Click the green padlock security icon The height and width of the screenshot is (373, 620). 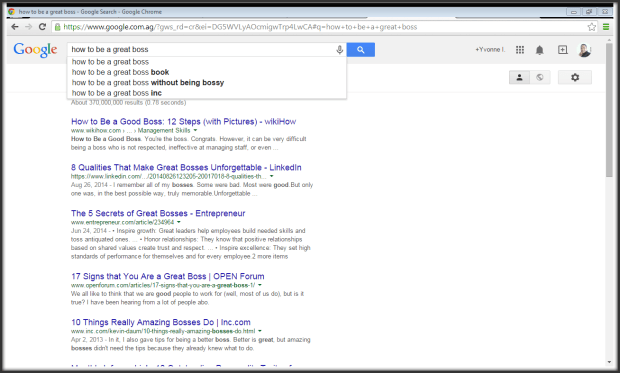pyautogui.click(x=58, y=27)
